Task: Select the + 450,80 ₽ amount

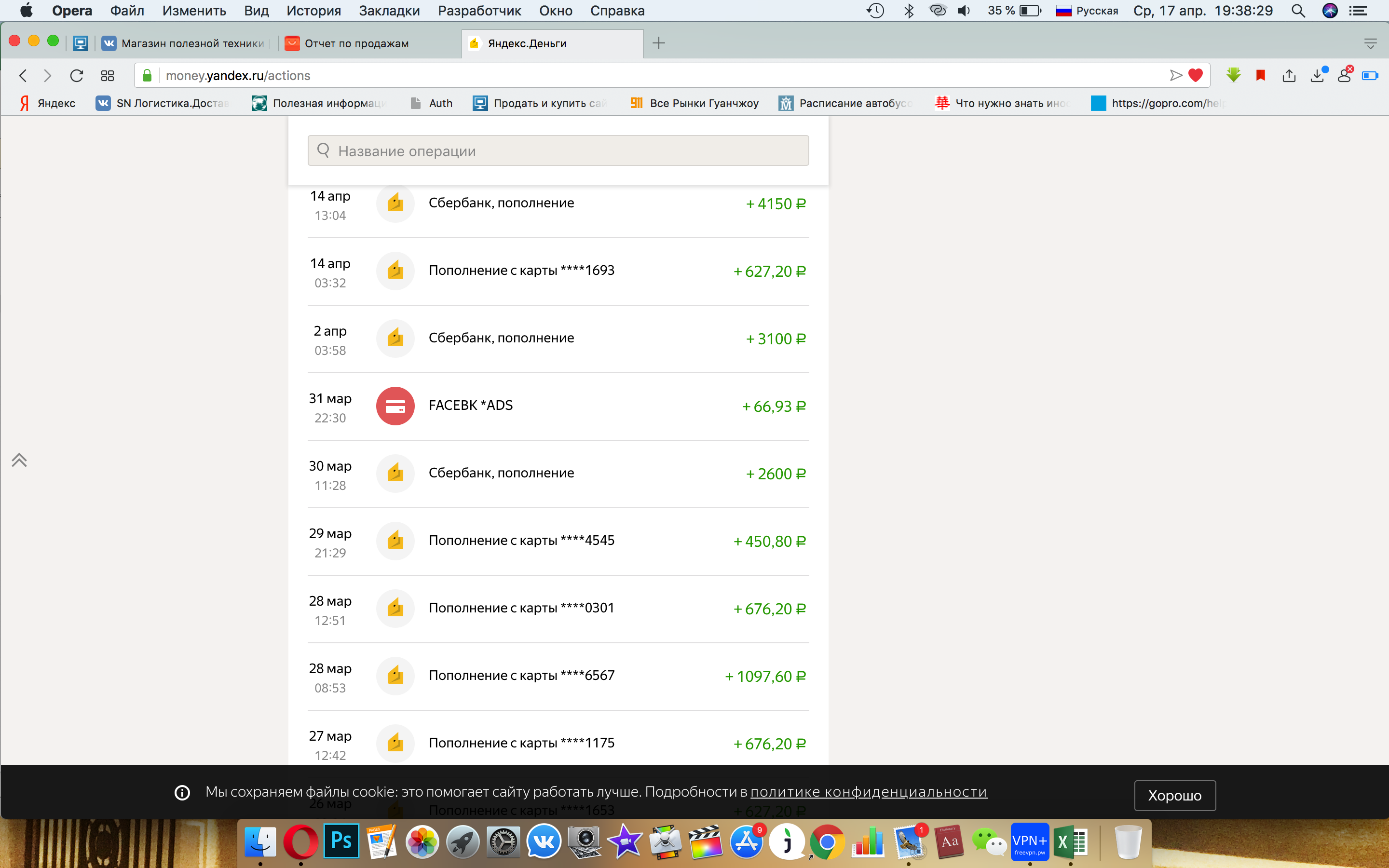Action: [770, 542]
